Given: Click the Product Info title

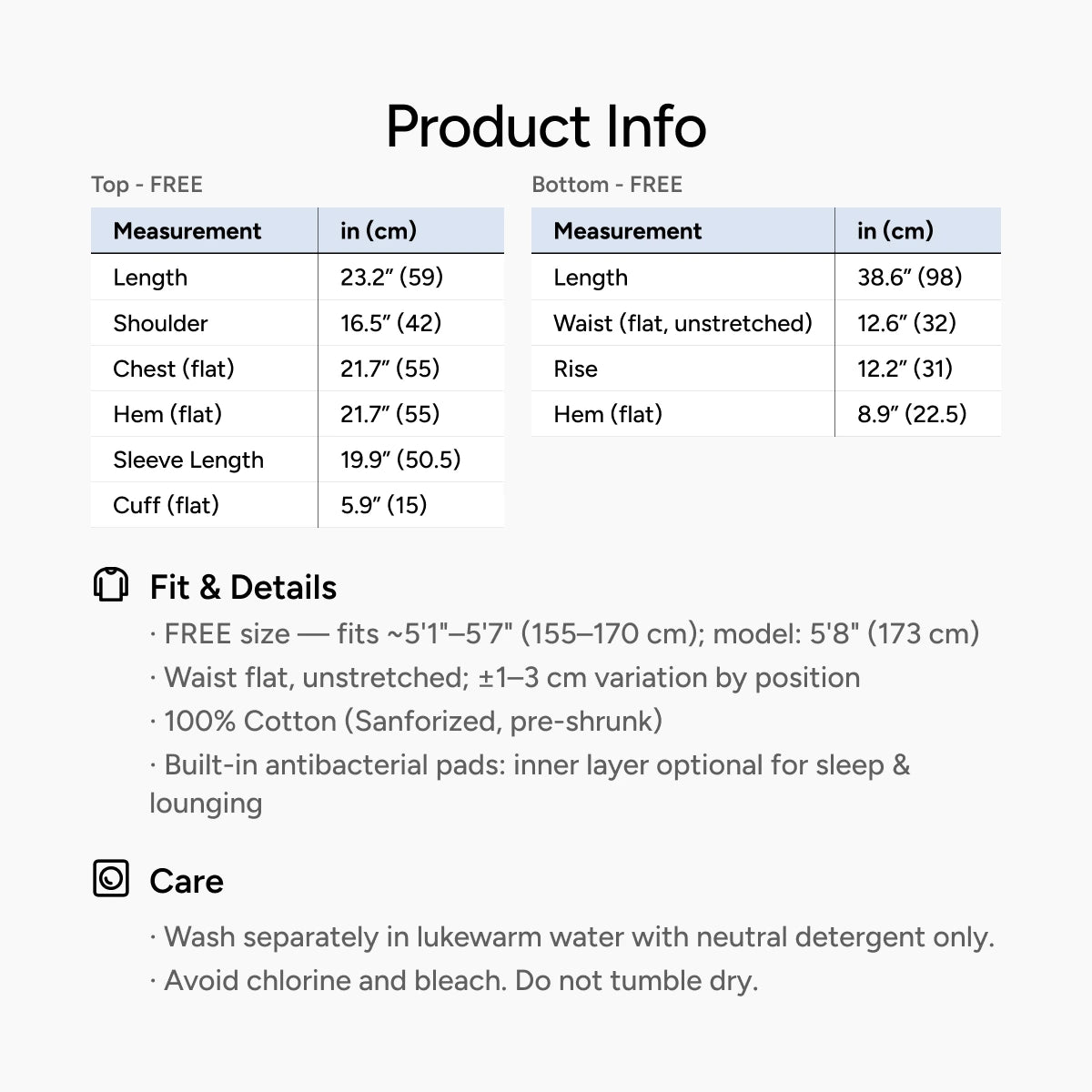Looking at the screenshot, I should 546,126.
